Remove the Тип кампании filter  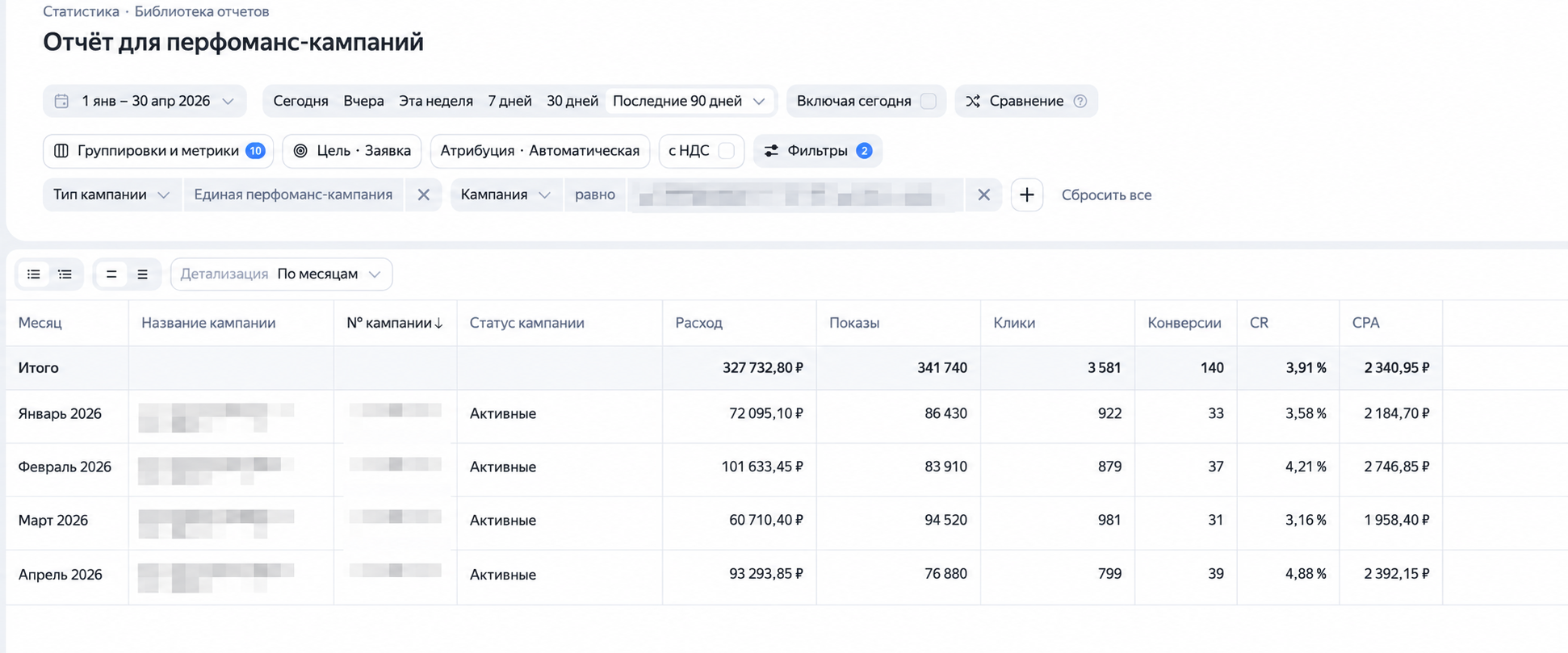click(x=423, y=195)
